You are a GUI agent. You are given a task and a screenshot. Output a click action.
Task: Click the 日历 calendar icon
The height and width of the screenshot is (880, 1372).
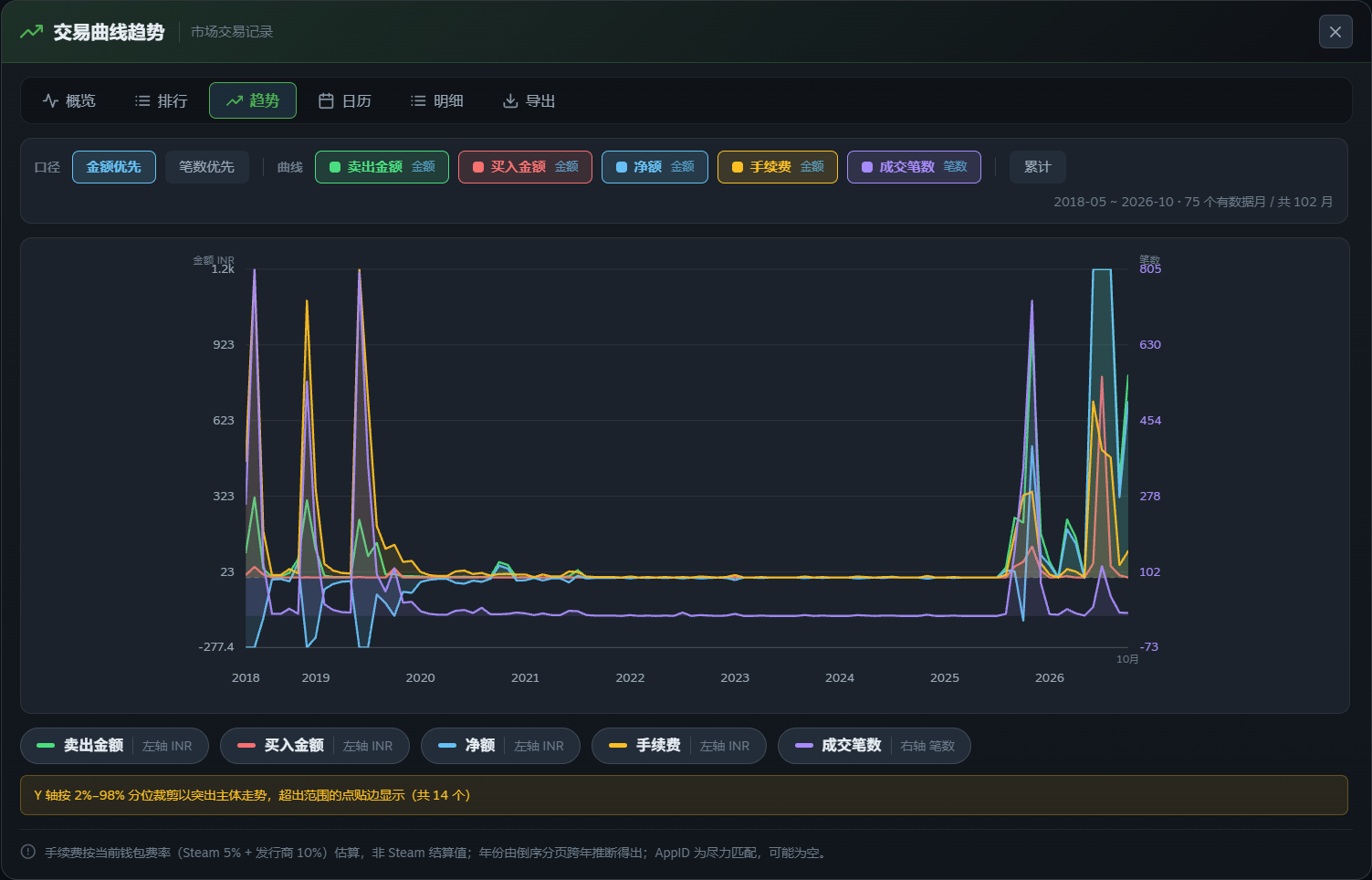pos(326,100)
